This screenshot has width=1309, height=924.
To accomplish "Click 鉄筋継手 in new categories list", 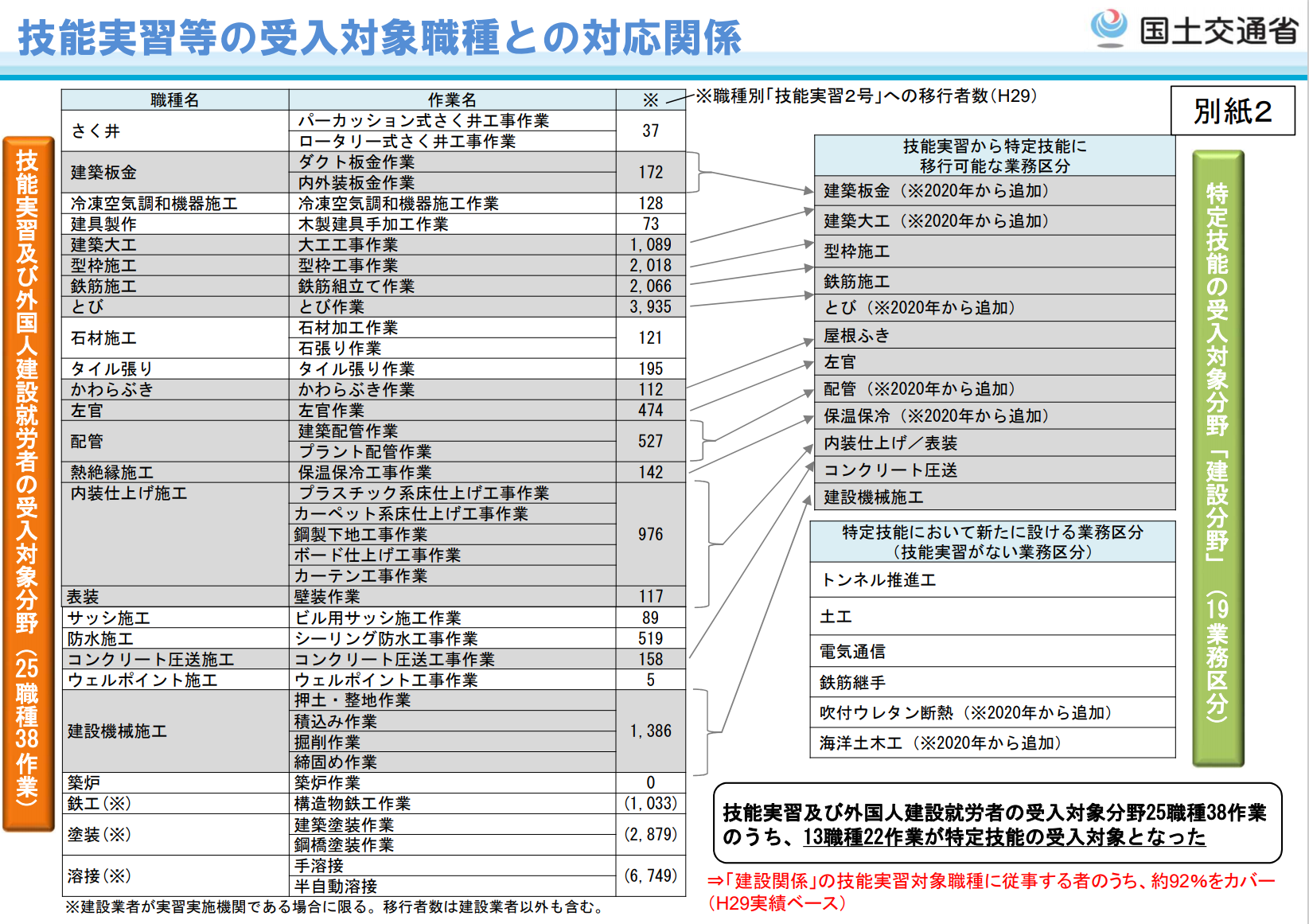I will coord(993,682).
